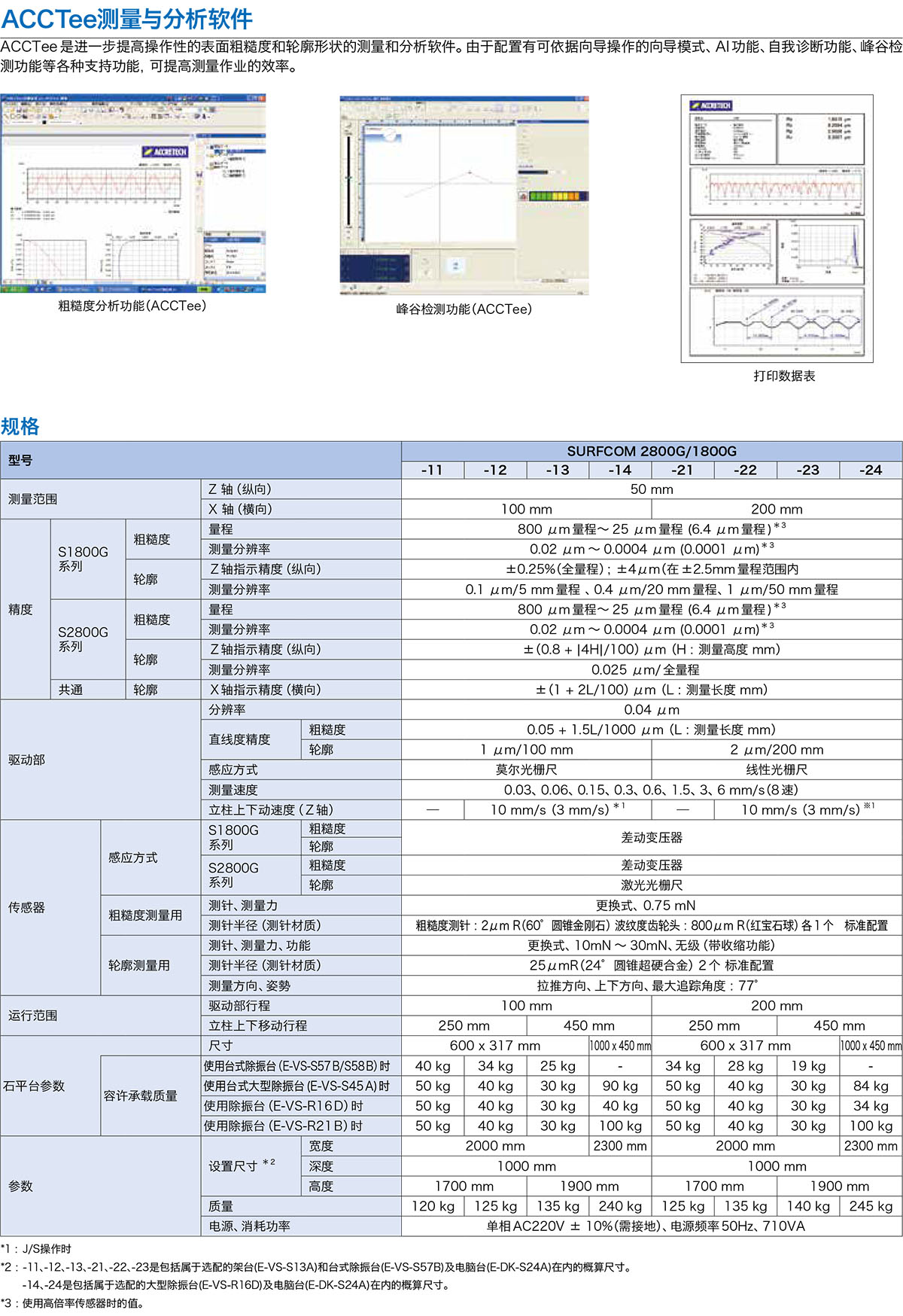The image size is (903, 1316).
Task: Click the heading "ACCTee测量与分析软件"
Action: tap(127, 18)
